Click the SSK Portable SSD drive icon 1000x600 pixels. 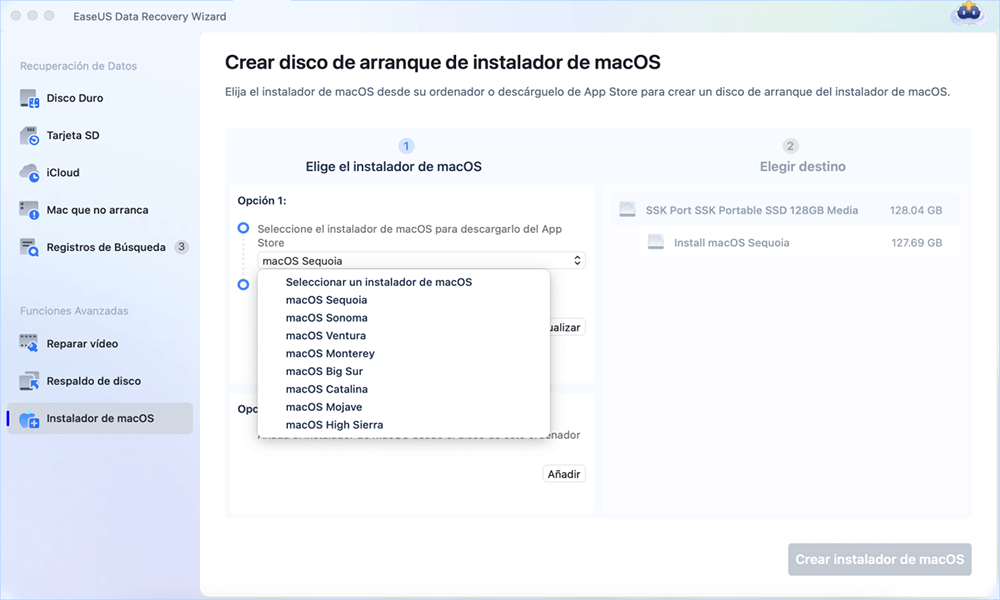pos(628,210)
